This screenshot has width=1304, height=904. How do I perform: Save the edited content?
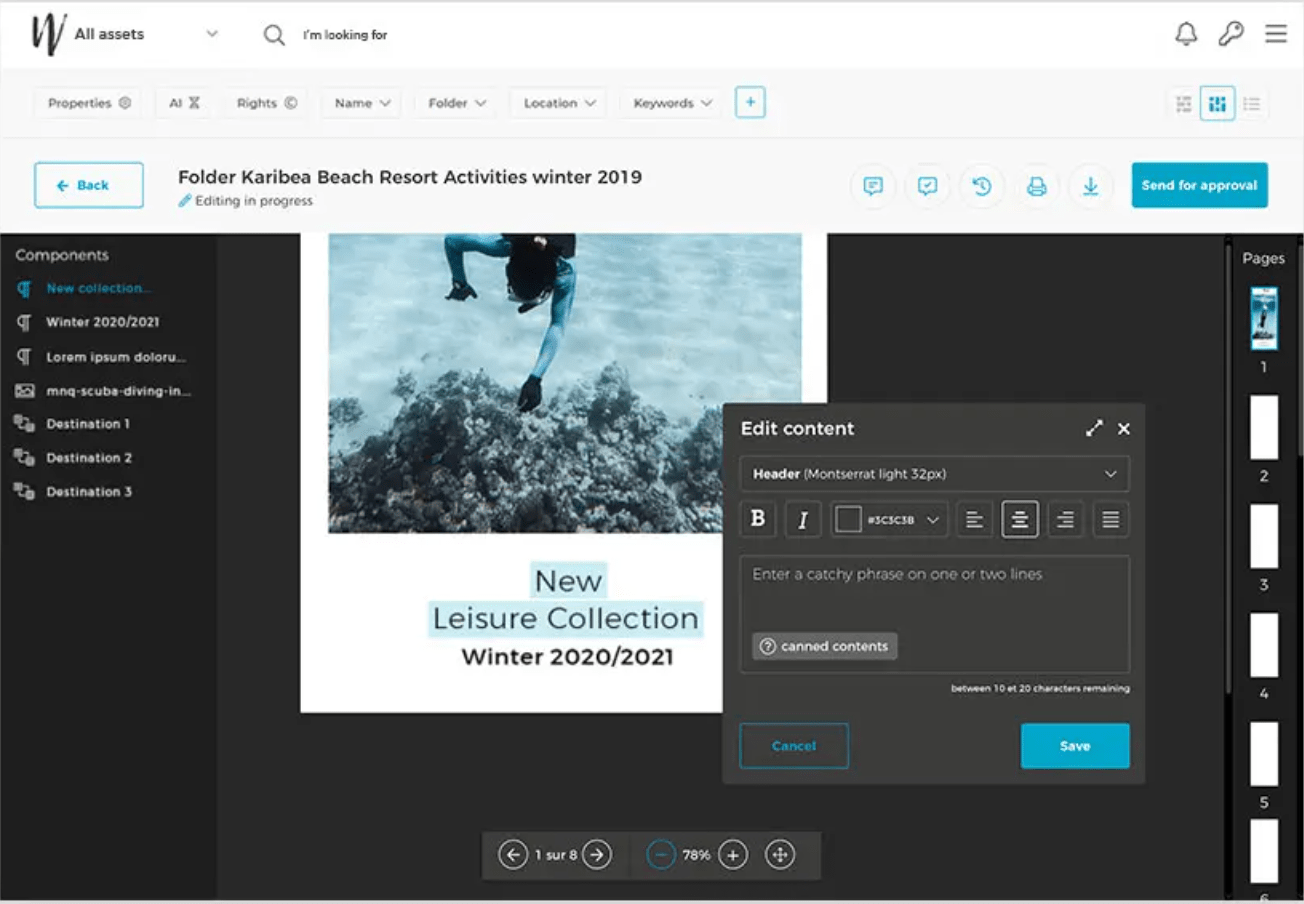[1074, 745]
